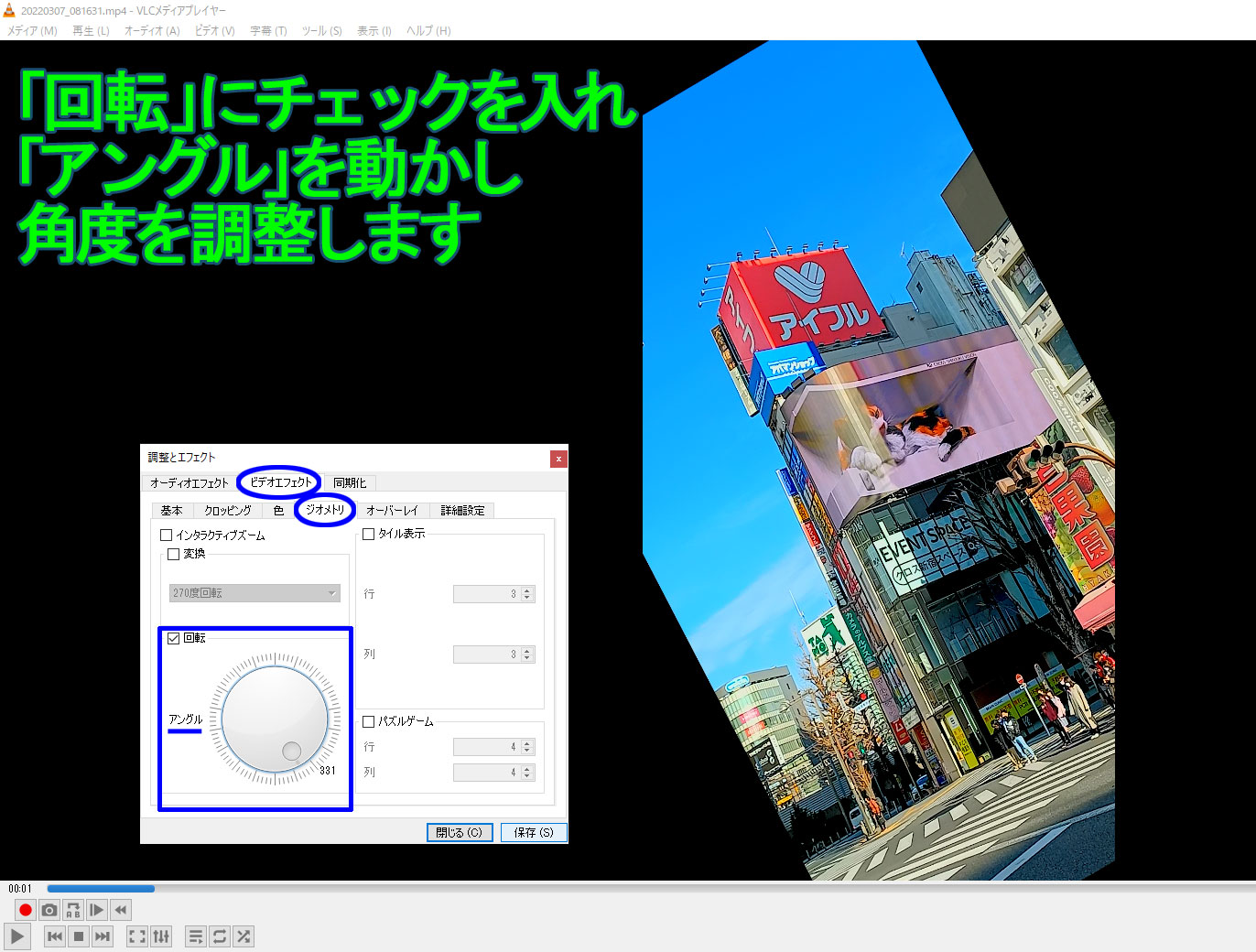The image size is (1256, 952).
Task: Open the 270度回転 dropdown
Action: [x=254, y=593]
